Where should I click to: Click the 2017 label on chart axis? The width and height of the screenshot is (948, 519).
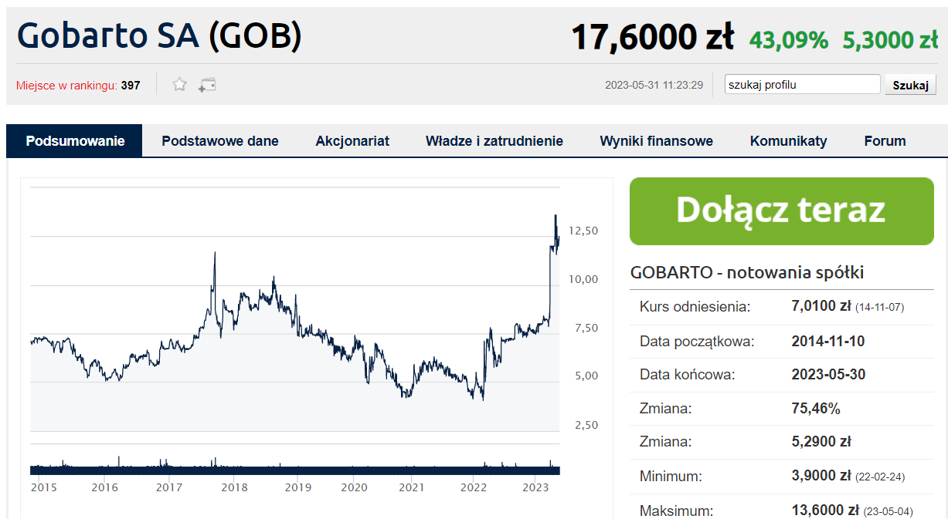169,487
